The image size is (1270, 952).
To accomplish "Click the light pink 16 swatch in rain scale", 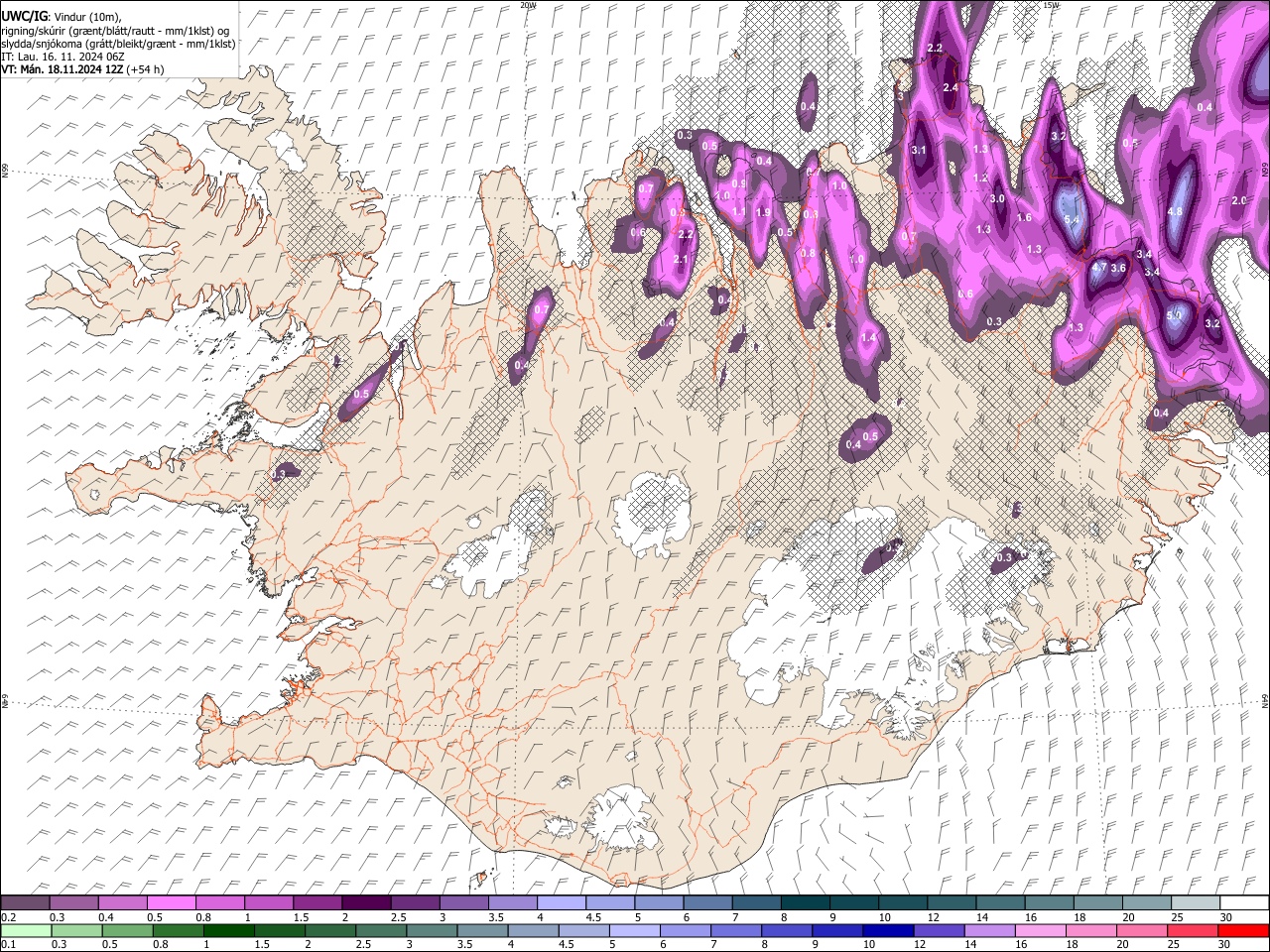I will [x=1040, y=930].
